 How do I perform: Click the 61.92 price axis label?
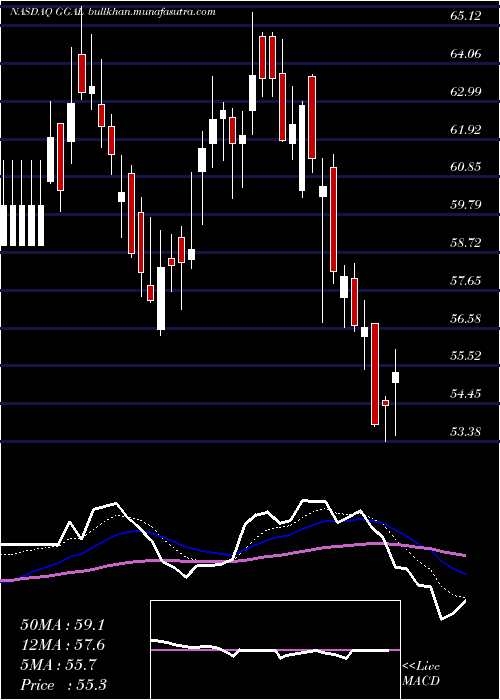click(466, 130)
